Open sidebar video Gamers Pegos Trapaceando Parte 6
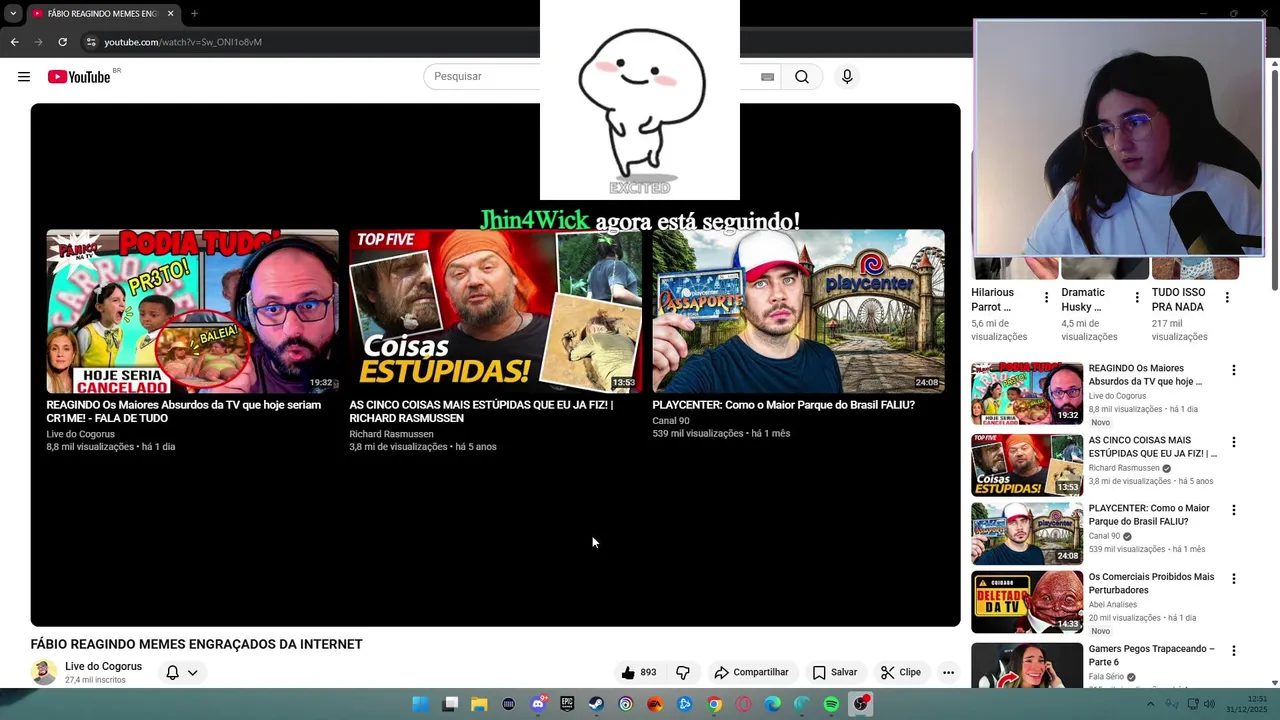1280x720 pixels. 1151,655
